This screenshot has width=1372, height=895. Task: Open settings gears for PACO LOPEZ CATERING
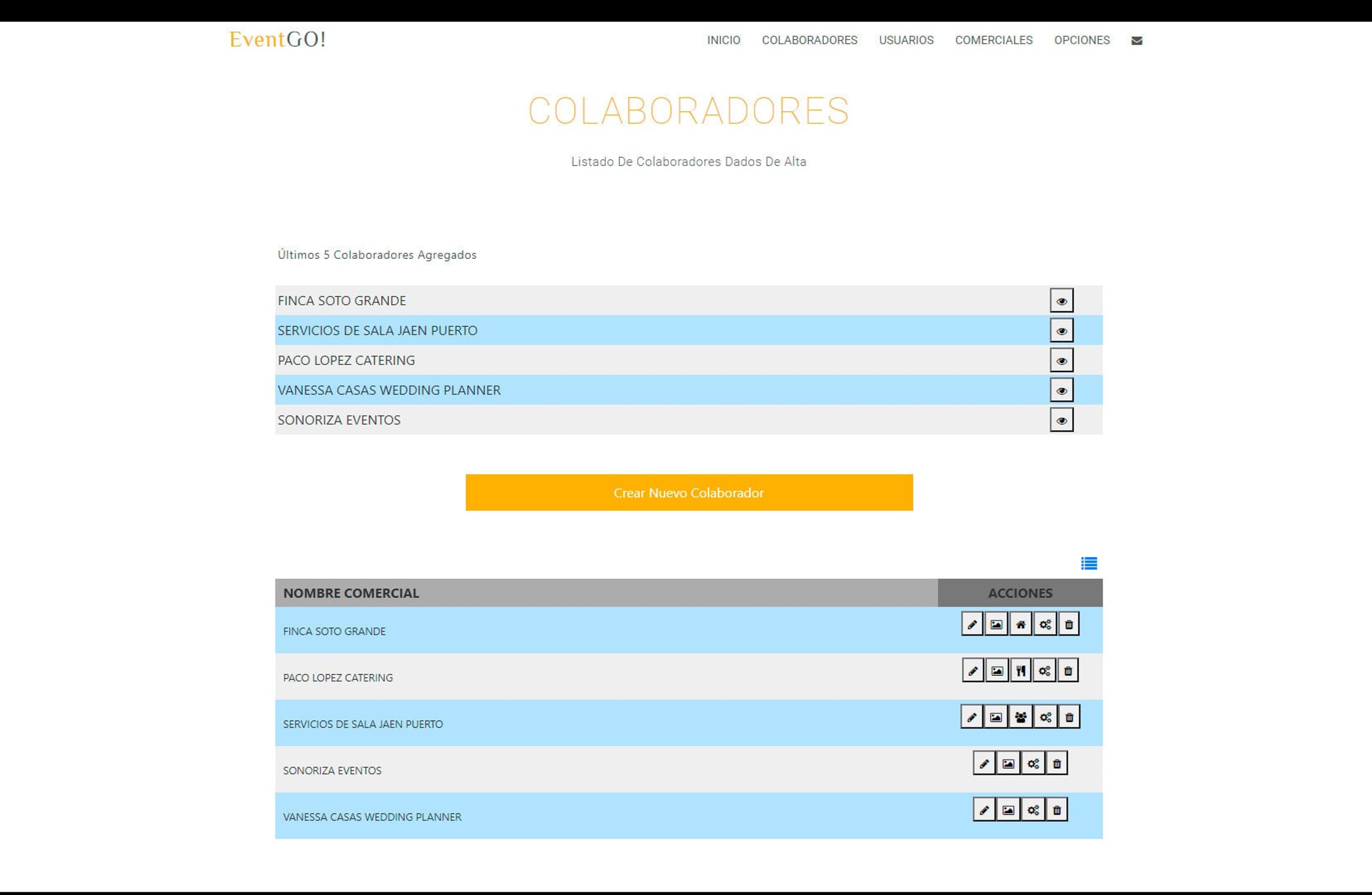(1044, 671)
